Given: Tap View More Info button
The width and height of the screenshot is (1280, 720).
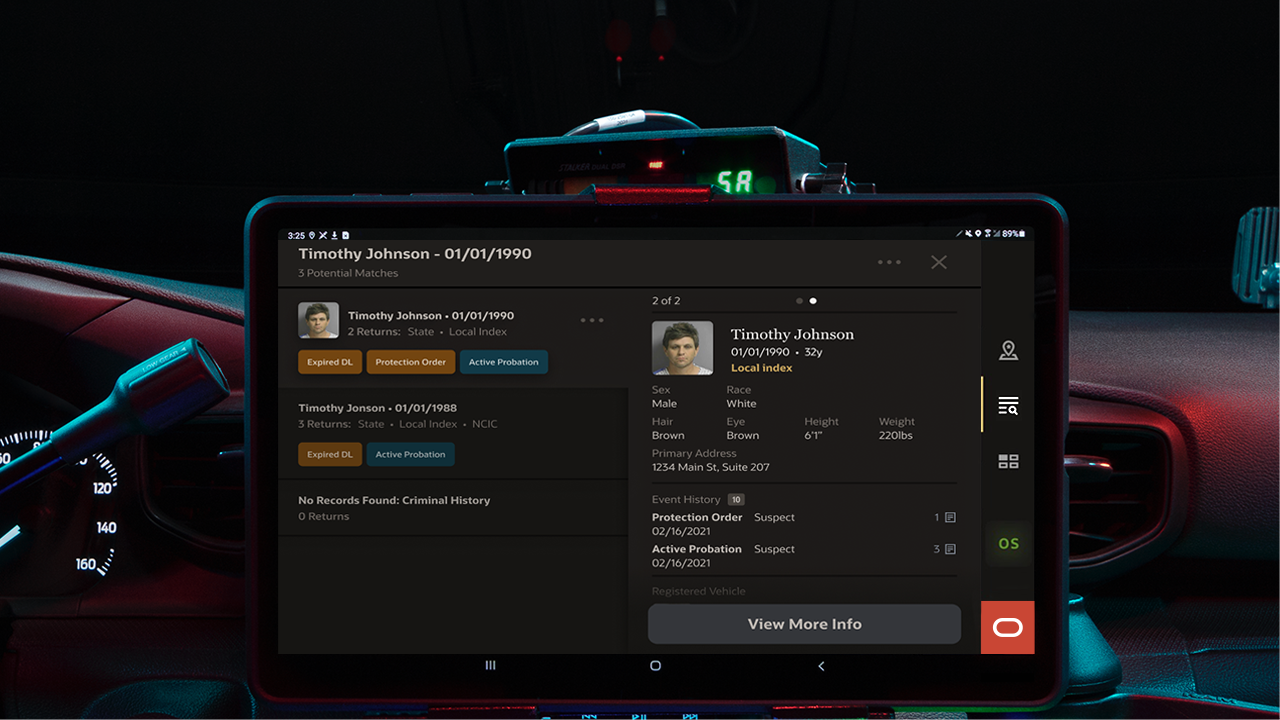Looking at the screenshot, I should tap(804, 624).
